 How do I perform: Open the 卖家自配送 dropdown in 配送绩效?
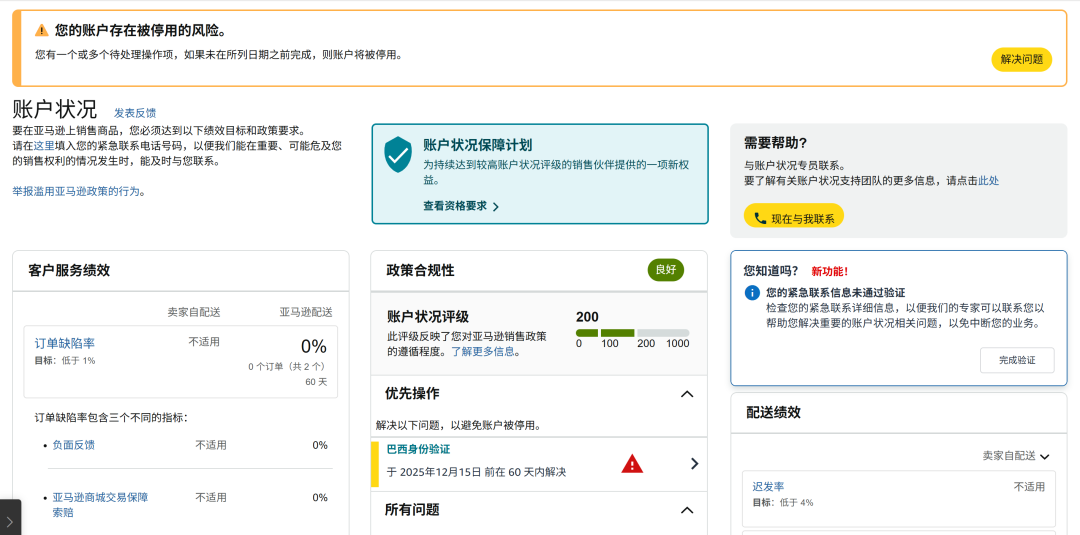coord(1016,456)
